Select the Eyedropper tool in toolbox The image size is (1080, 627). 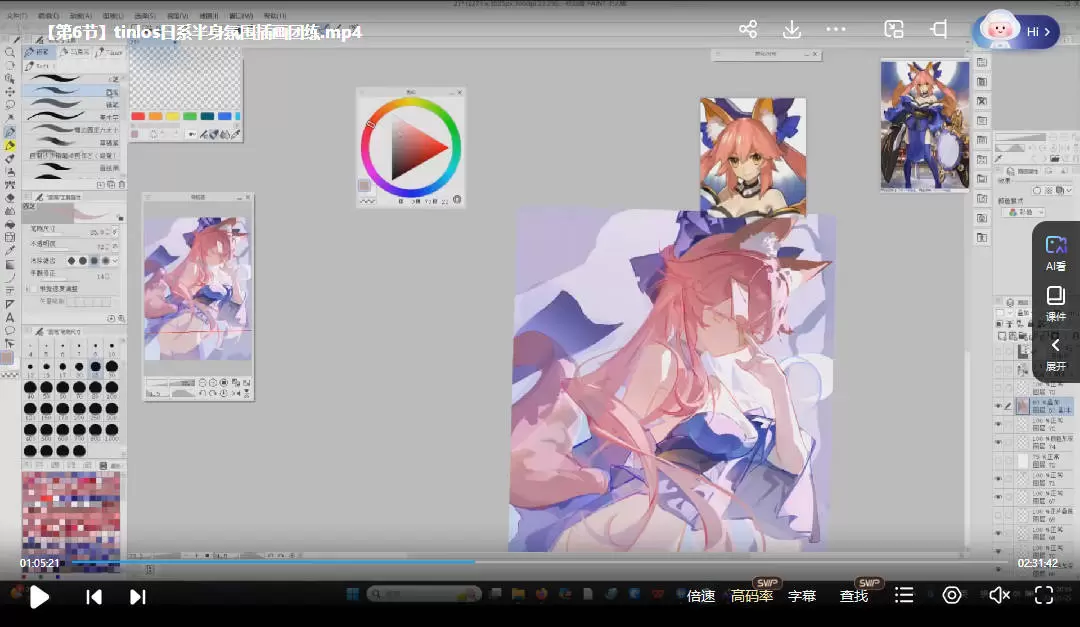(10, 251)
